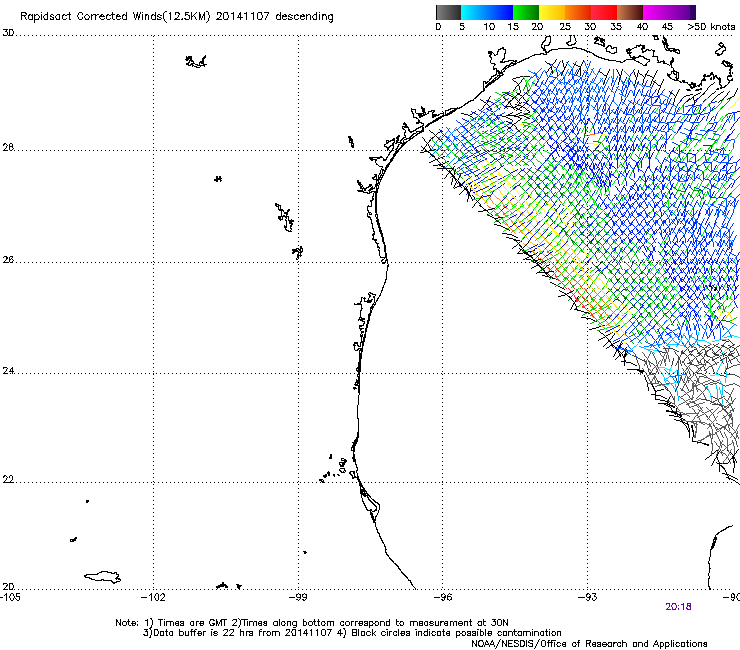This screenshot has height=650, width=740.
Task: Click the note line 'Times are GMT'
Action: pyautogui.click(x=193, y=623)
